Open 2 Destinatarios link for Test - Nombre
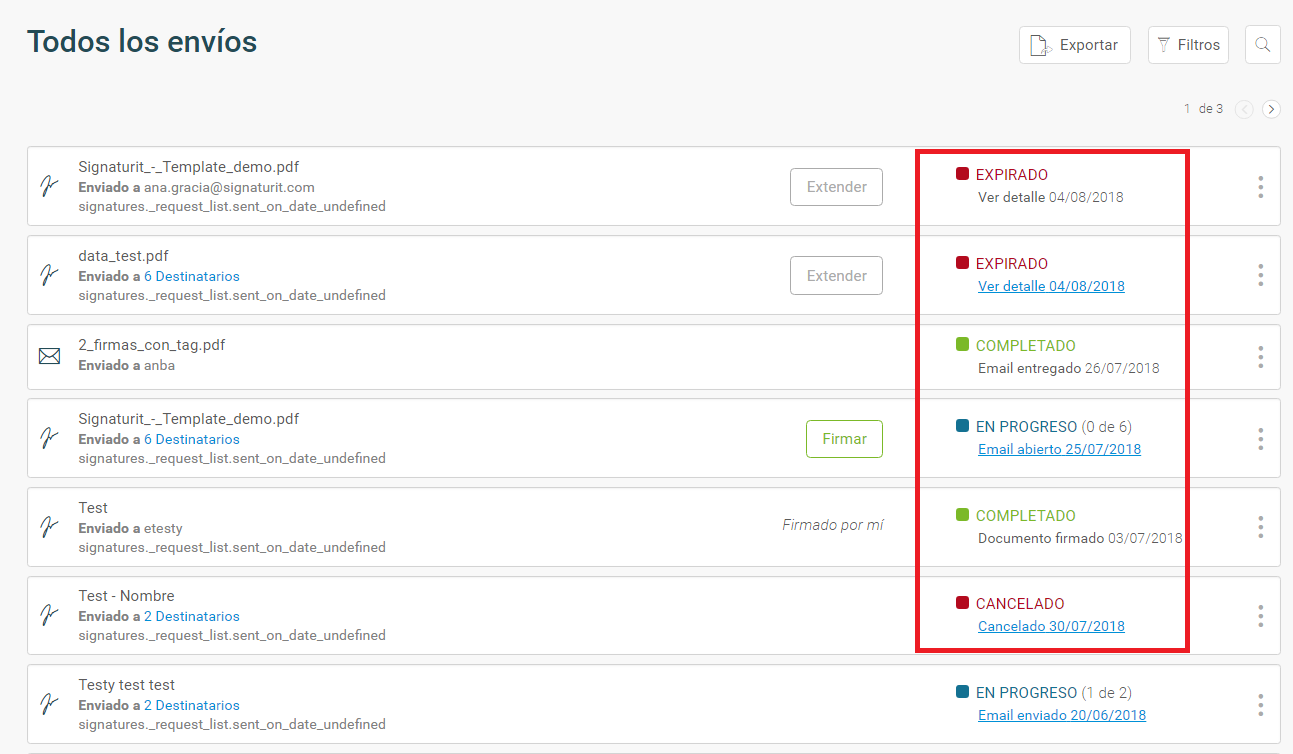Screen dimensions: 1293x754 coord(192,617)
